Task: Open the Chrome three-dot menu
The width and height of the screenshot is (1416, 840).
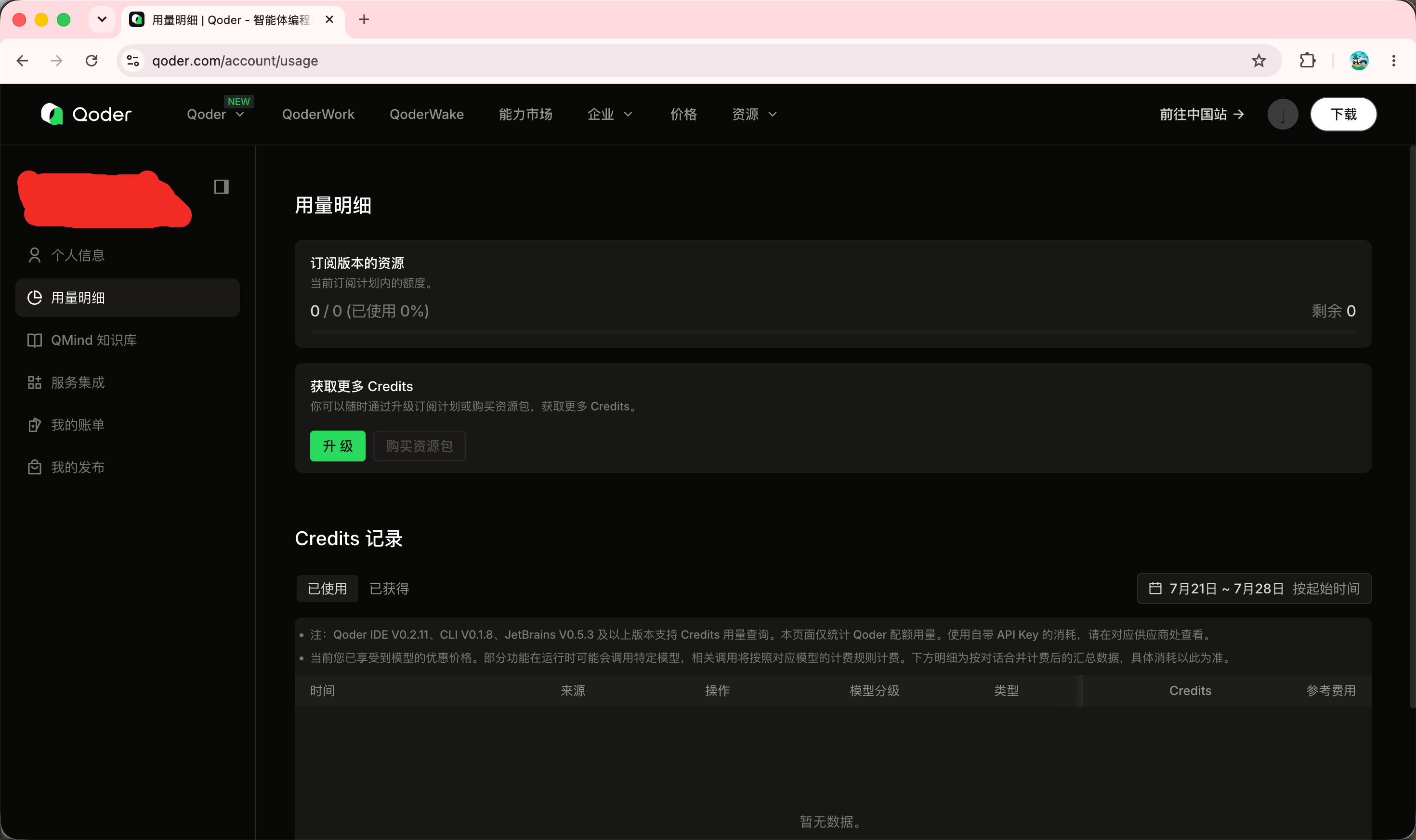Action: (1393, 61)
